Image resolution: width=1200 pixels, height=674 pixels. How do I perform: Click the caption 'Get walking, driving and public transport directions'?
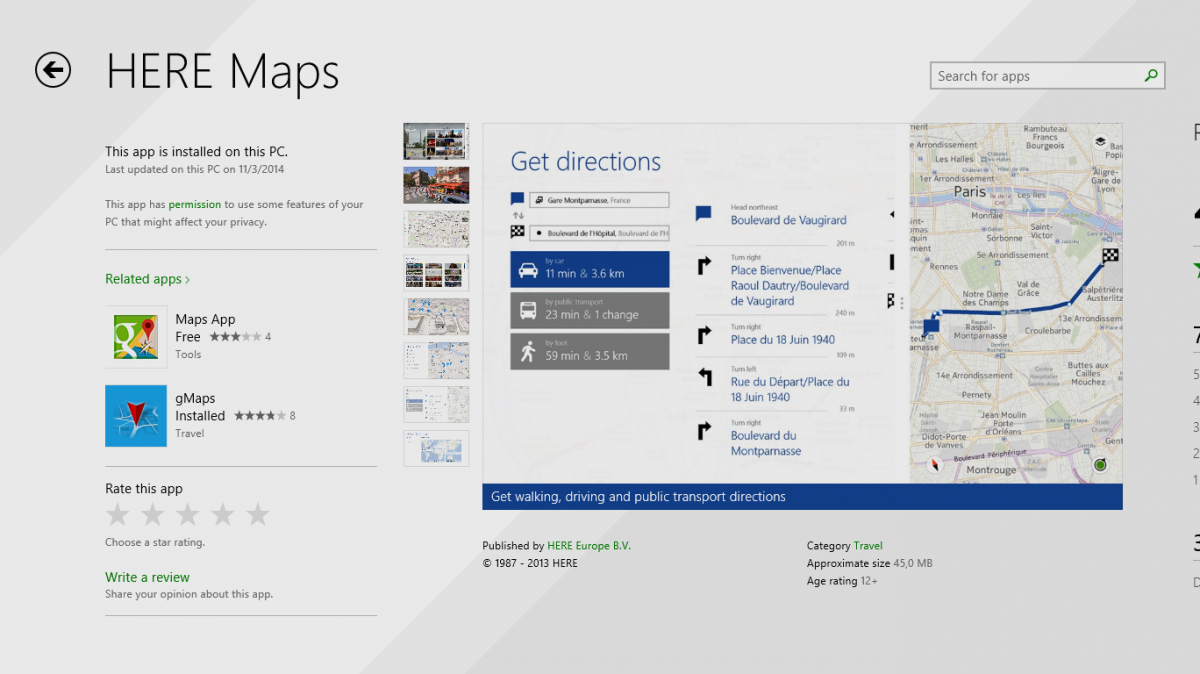(638, 497)
